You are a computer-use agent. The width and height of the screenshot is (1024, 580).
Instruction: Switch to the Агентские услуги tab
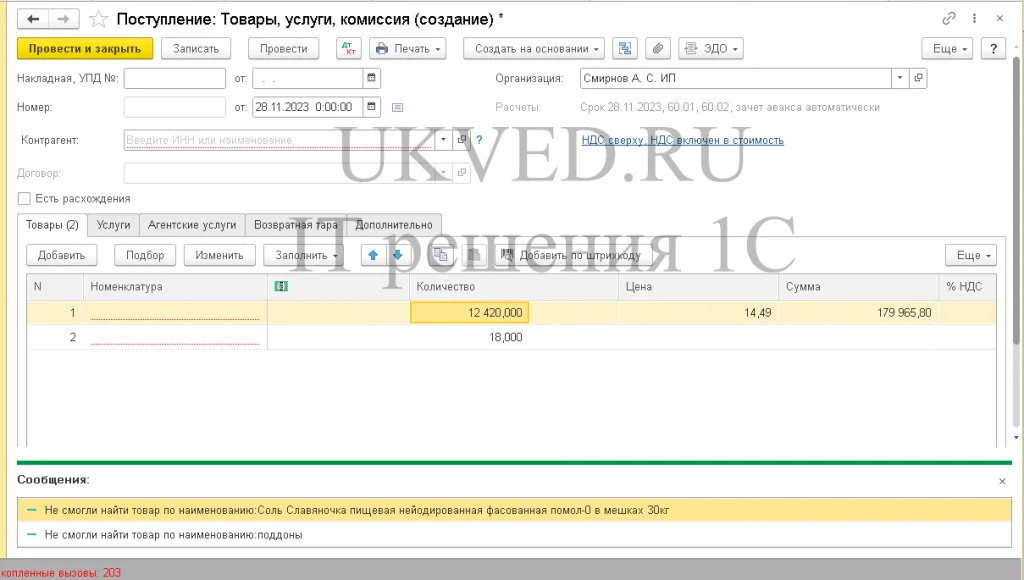point(192,225)
